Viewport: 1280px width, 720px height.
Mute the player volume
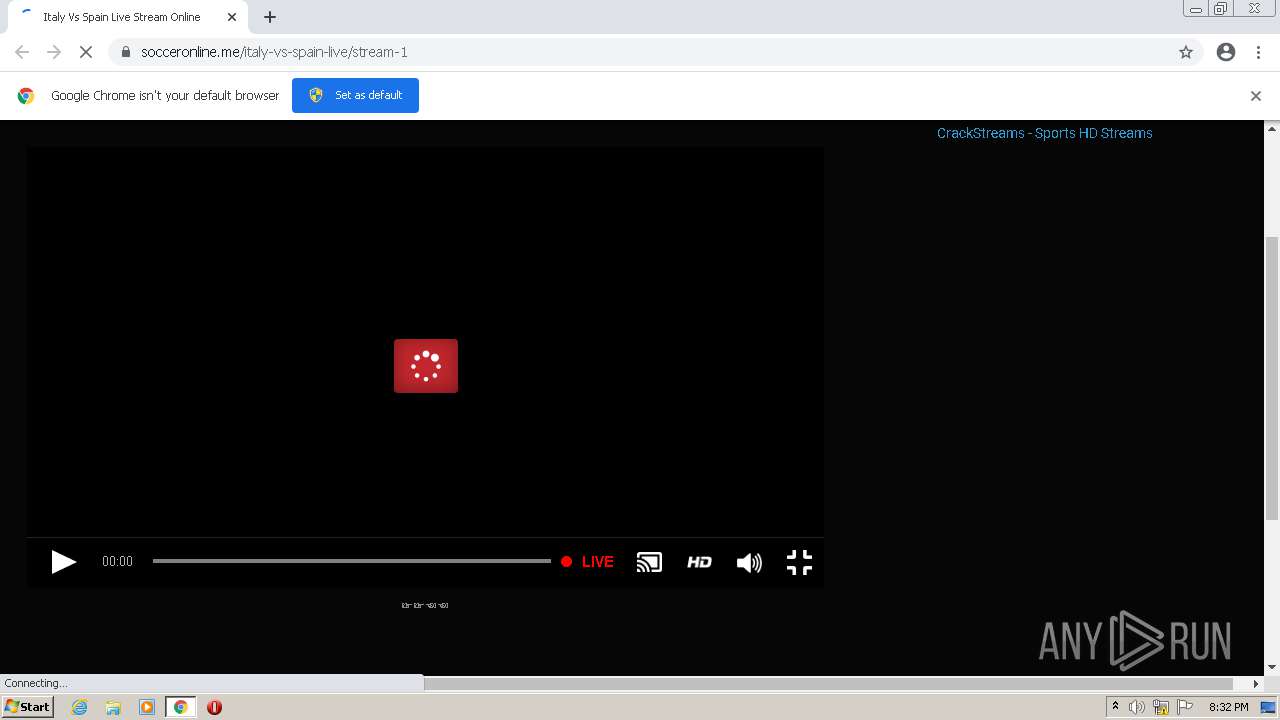(x=749, y=563)
